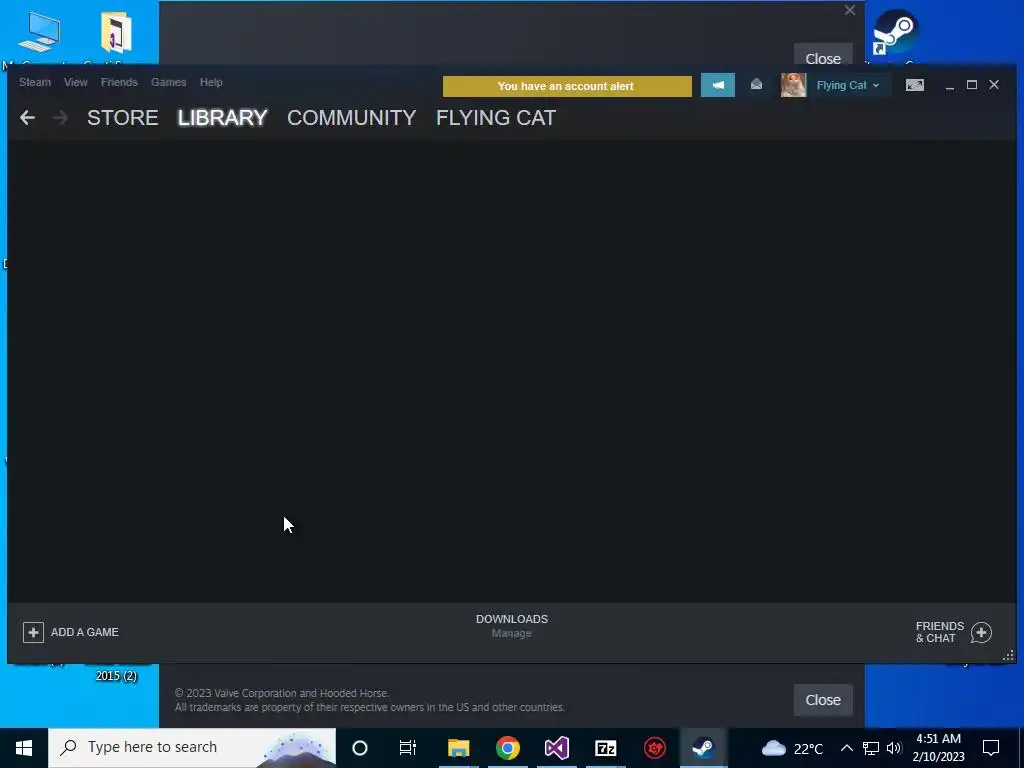This screenshot has height=768, width=1024.
Task: Open Task View on taskbar
Action: (408, 748)
